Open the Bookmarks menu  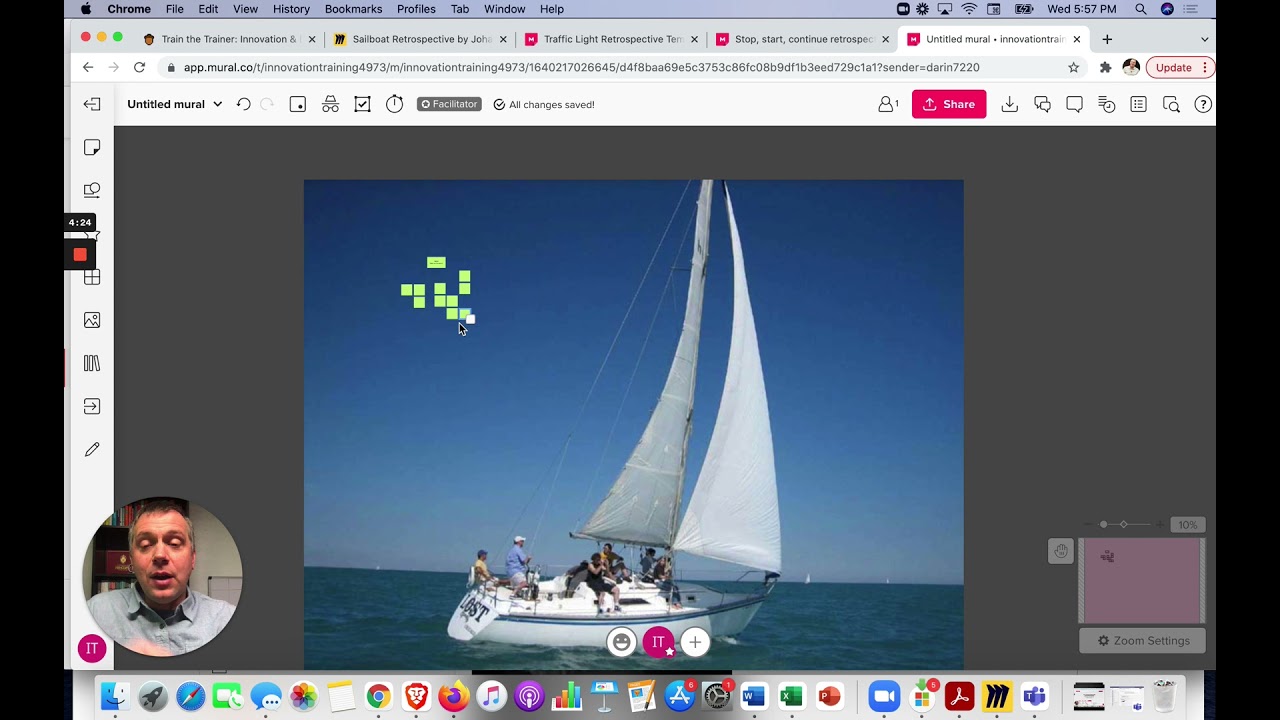[x=353, y=9]
